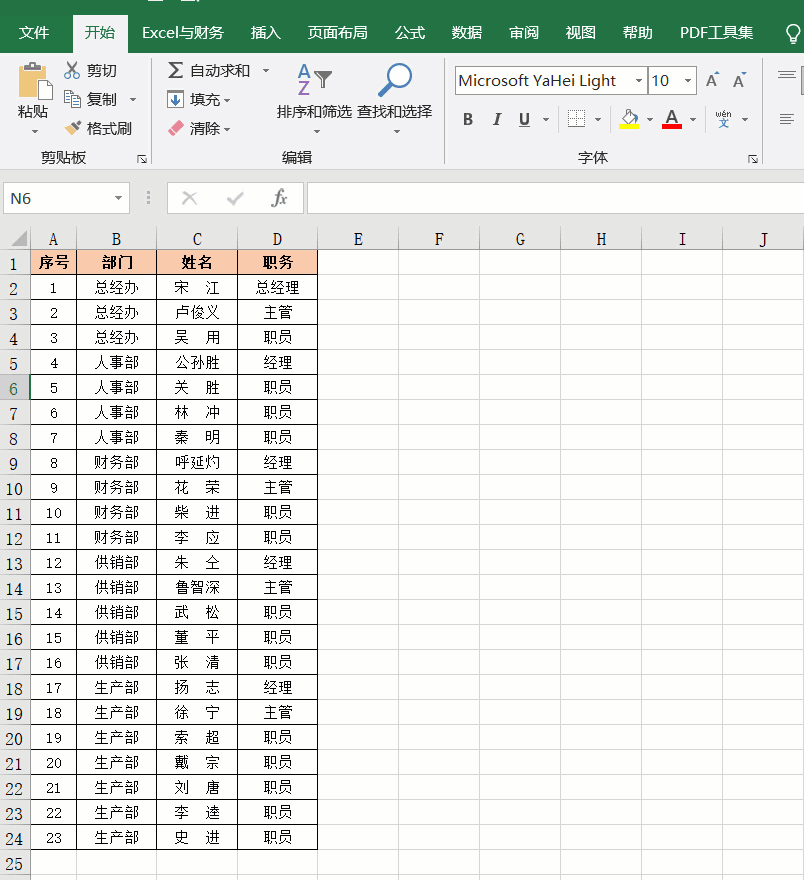
Task: Apply the yellow fill color bucket
Action: point(629,119)
